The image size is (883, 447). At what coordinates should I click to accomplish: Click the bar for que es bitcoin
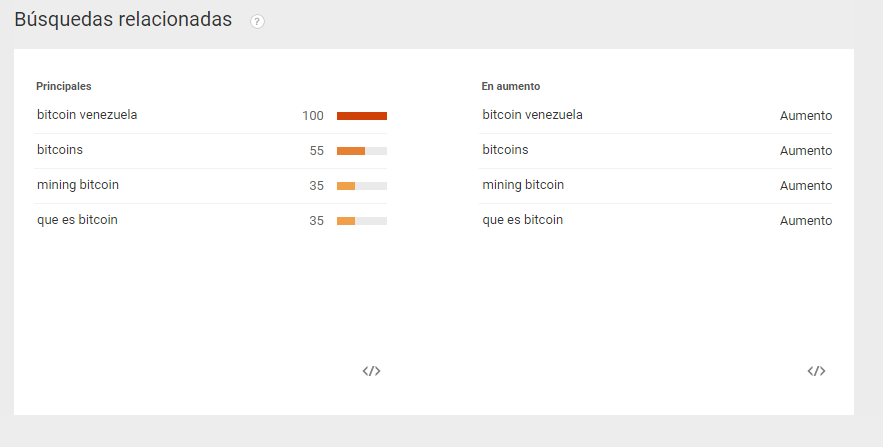pos(346,221)
